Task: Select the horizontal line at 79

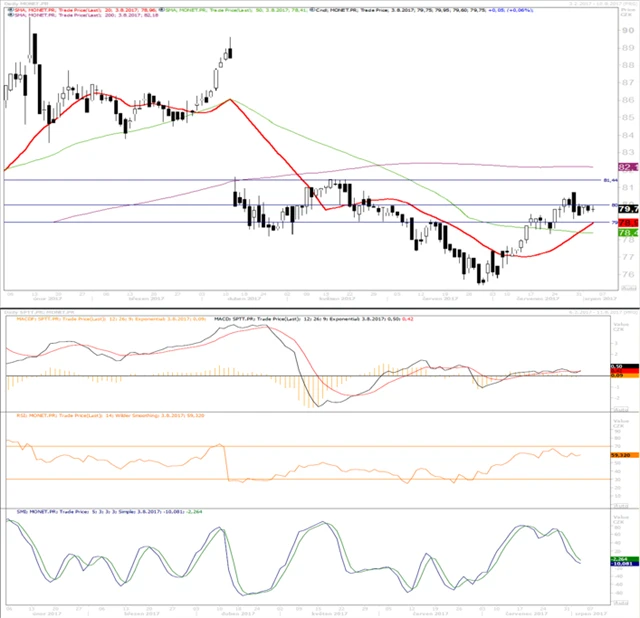Action: pos(300,222)
